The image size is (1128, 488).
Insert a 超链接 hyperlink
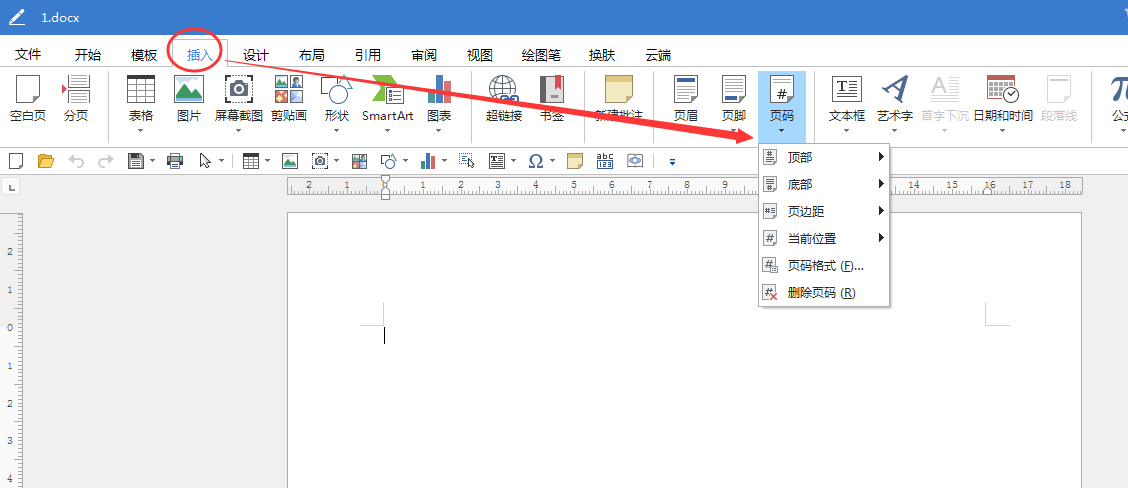pyautogui.click(x=504, y=98)
